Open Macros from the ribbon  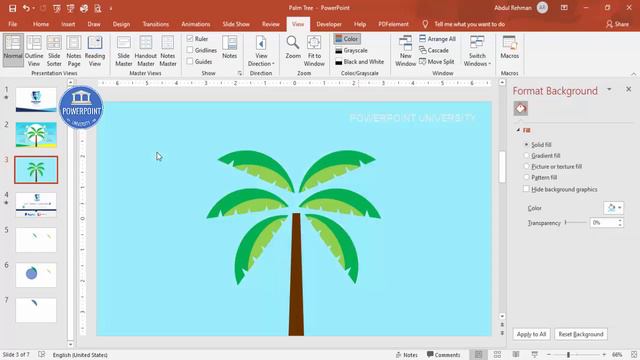pos(509,47)
